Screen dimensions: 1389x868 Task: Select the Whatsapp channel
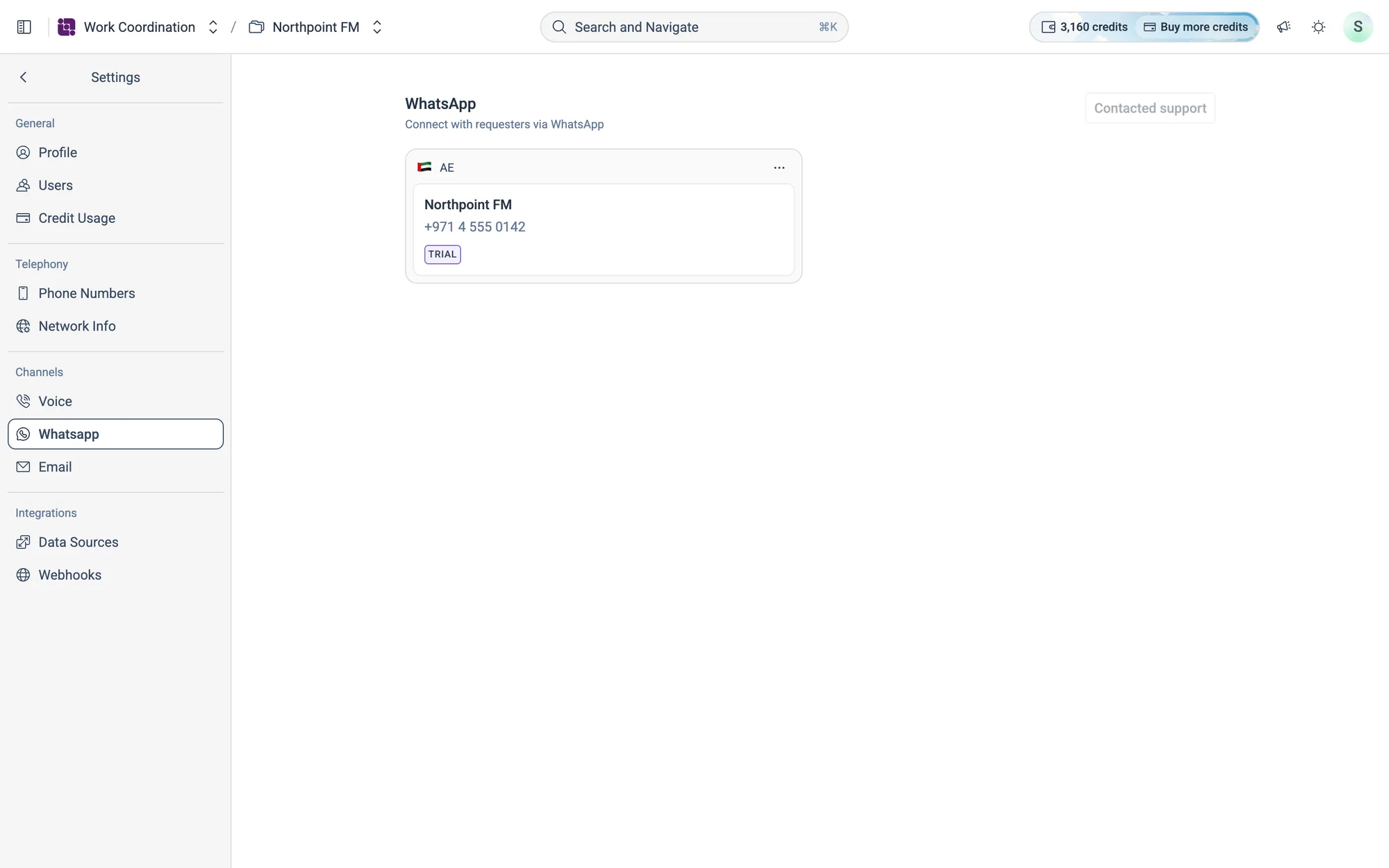[115, 434]
